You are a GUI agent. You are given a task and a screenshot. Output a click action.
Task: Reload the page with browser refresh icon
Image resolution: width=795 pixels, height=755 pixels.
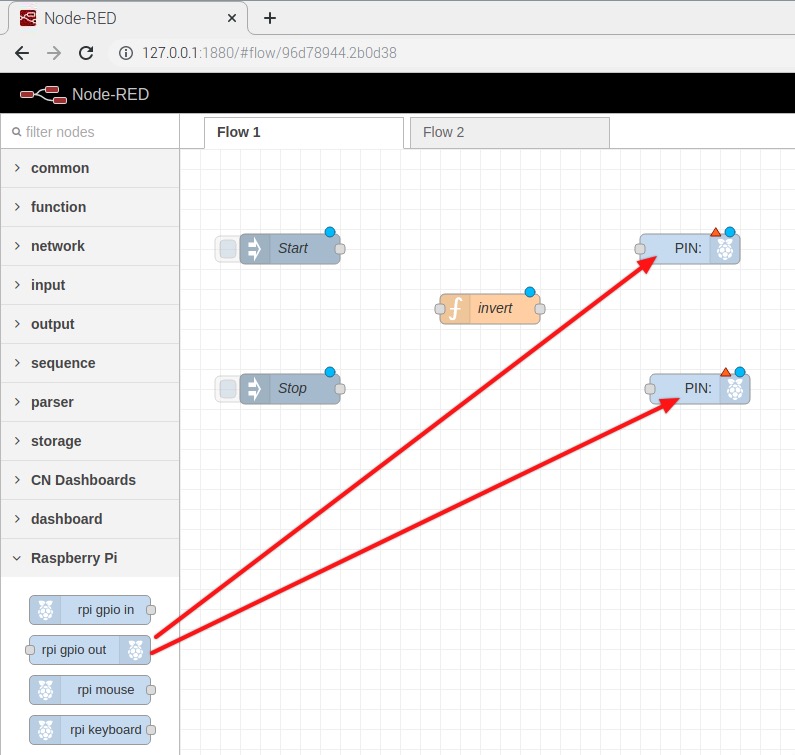click(x=86, y=53)
